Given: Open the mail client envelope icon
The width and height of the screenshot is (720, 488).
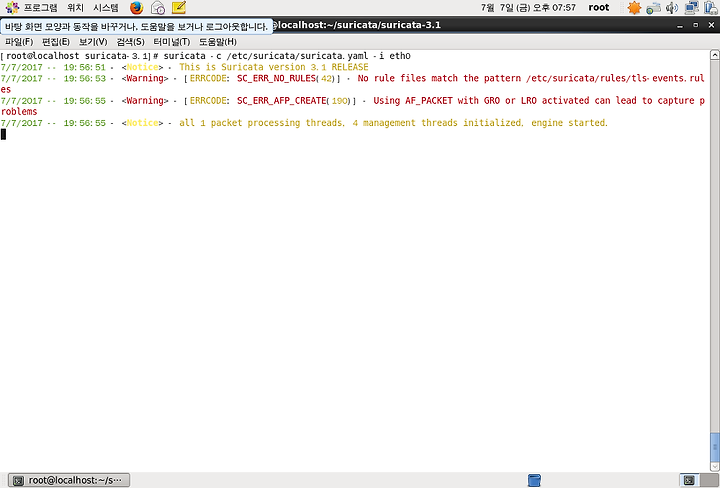Looking at the screenshot, I should [158, 8].
